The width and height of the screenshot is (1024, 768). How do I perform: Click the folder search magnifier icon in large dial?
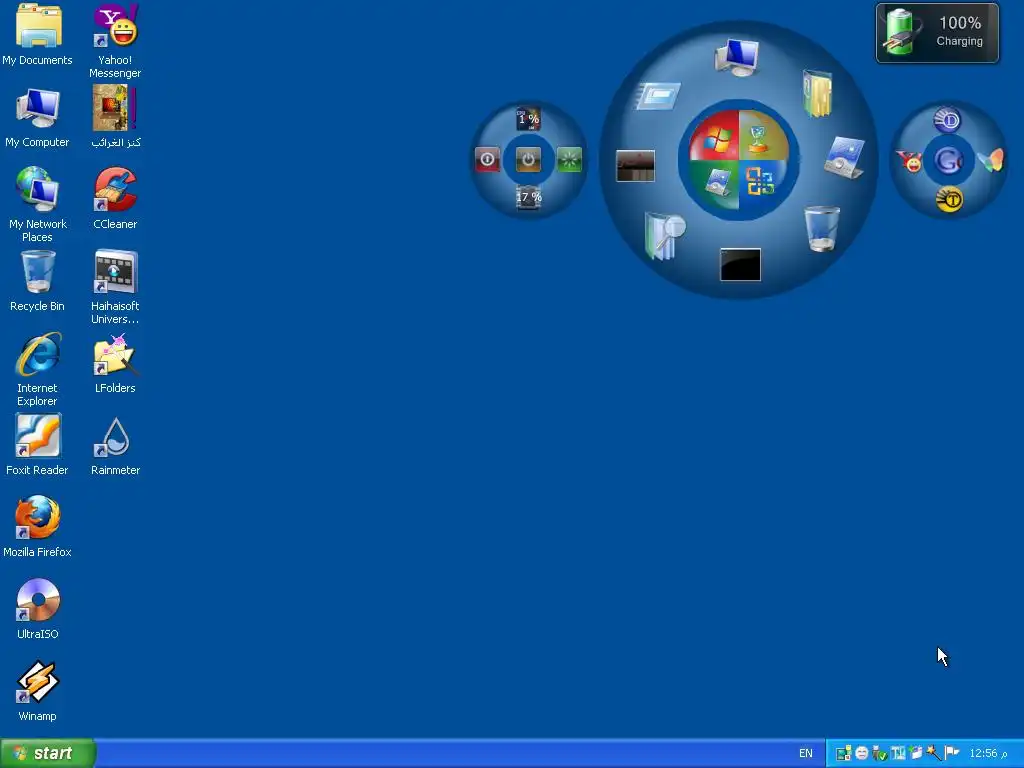tap(664, 236)
